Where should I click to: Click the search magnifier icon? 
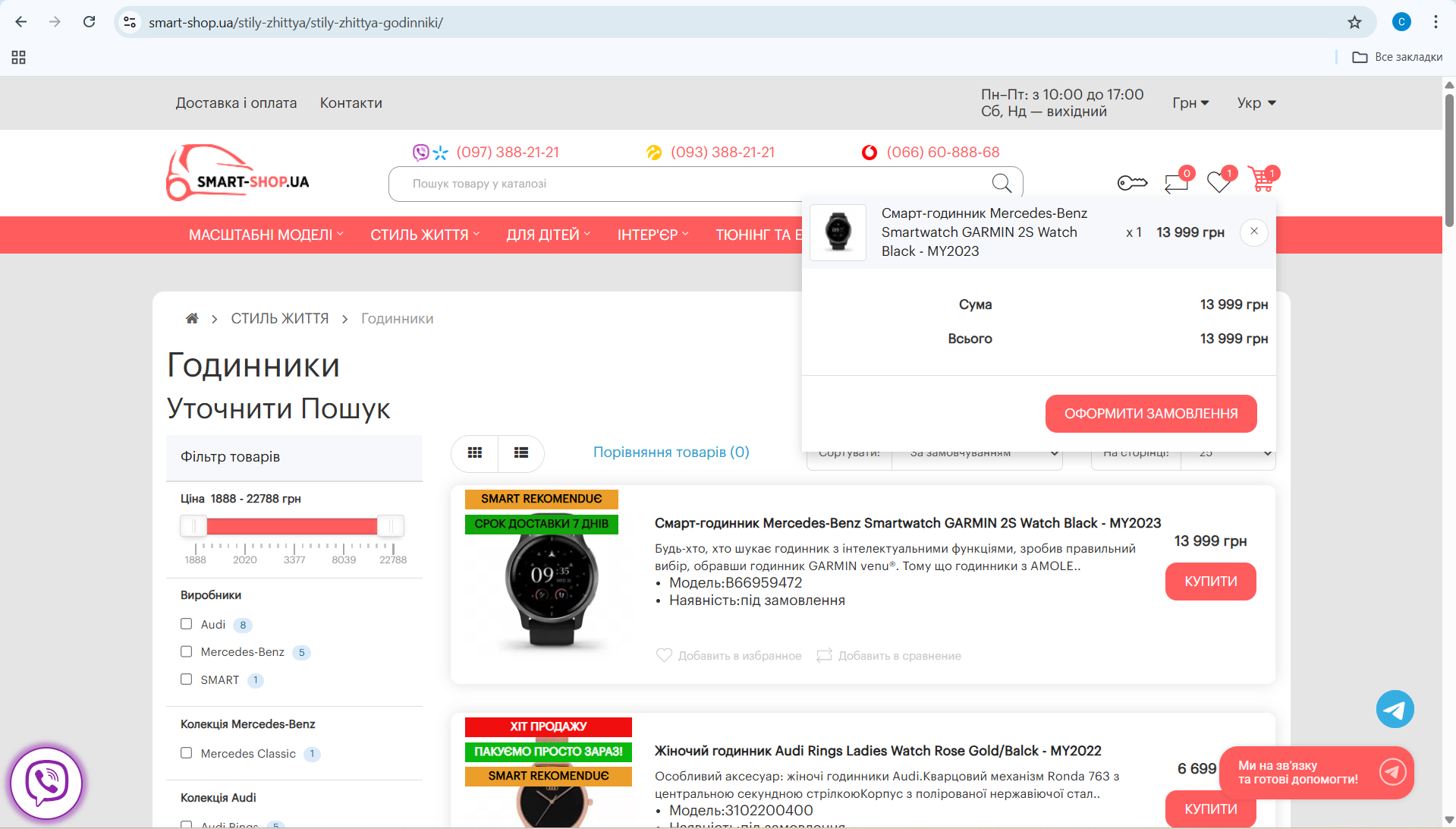(x=1002, y=184)
